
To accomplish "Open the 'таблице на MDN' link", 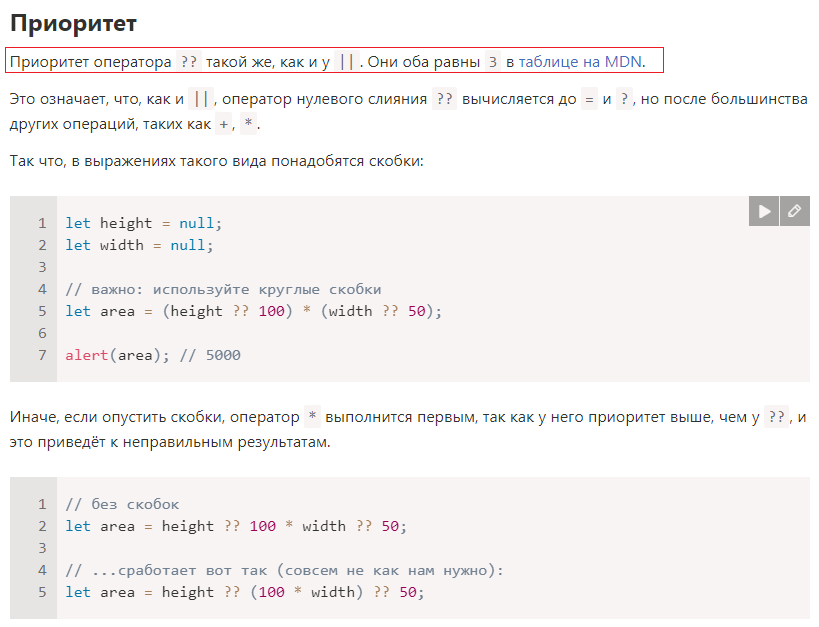I will click(x=580, y=62).
